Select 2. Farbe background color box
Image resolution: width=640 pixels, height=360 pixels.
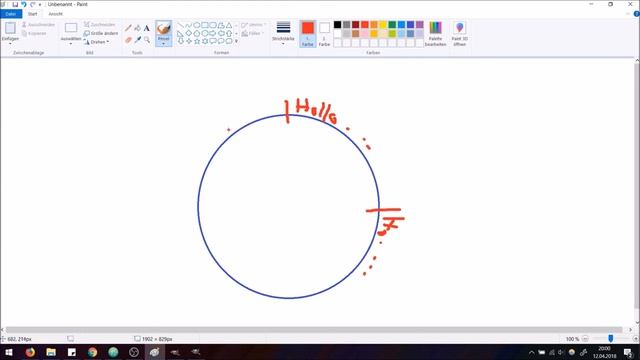324,34
